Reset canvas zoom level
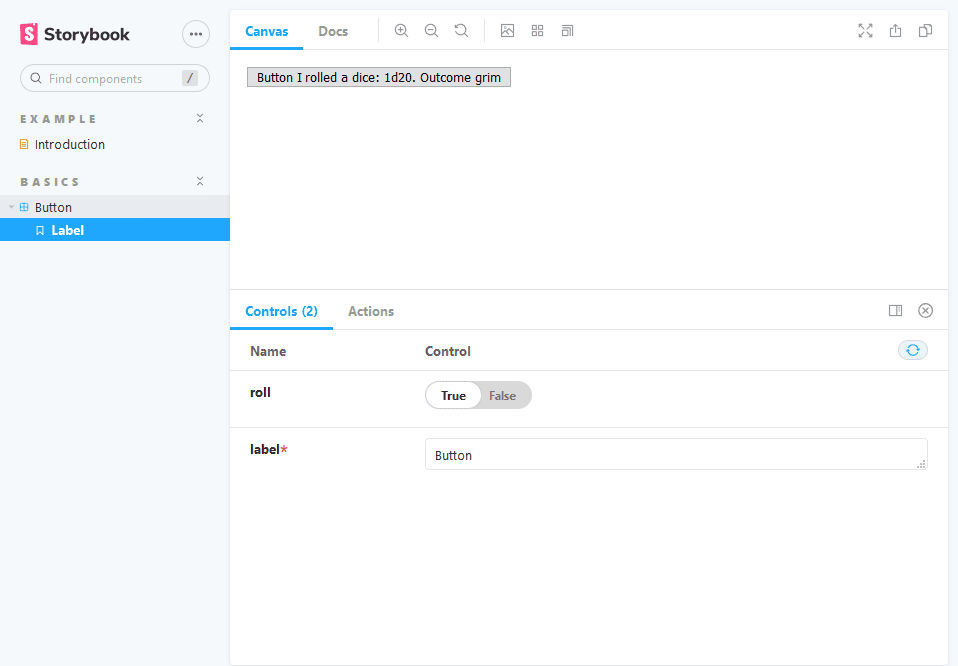Screen dimensions: 958x666 (461, 31)
